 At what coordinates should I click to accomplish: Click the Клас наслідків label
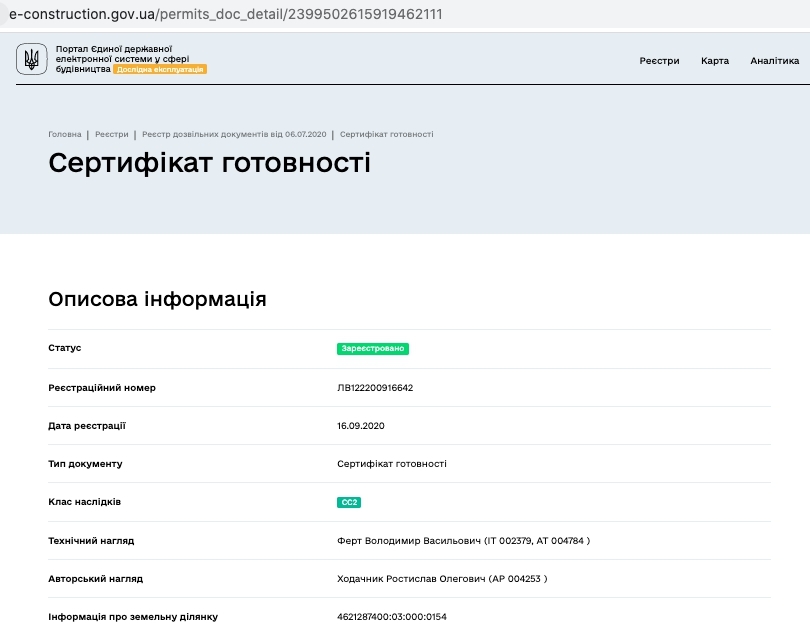[x=84, y=502]
